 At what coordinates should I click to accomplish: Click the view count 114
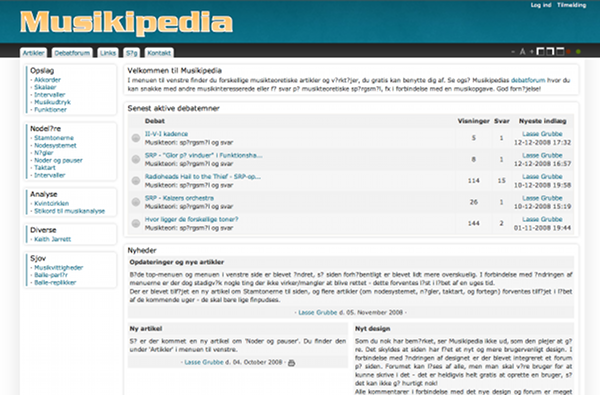coord(474,181)
